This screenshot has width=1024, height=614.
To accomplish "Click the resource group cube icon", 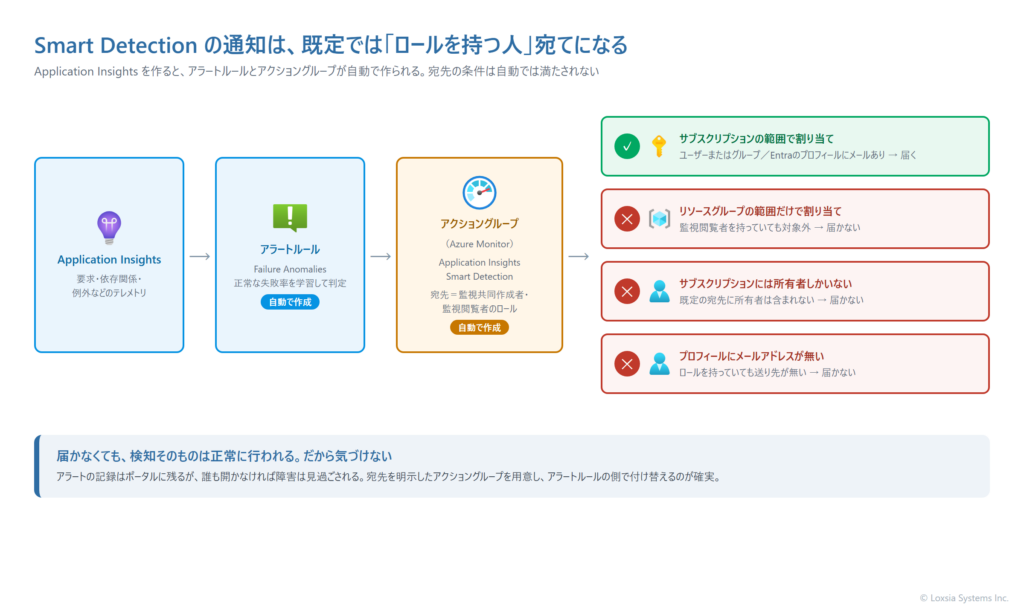I will 660,219.
